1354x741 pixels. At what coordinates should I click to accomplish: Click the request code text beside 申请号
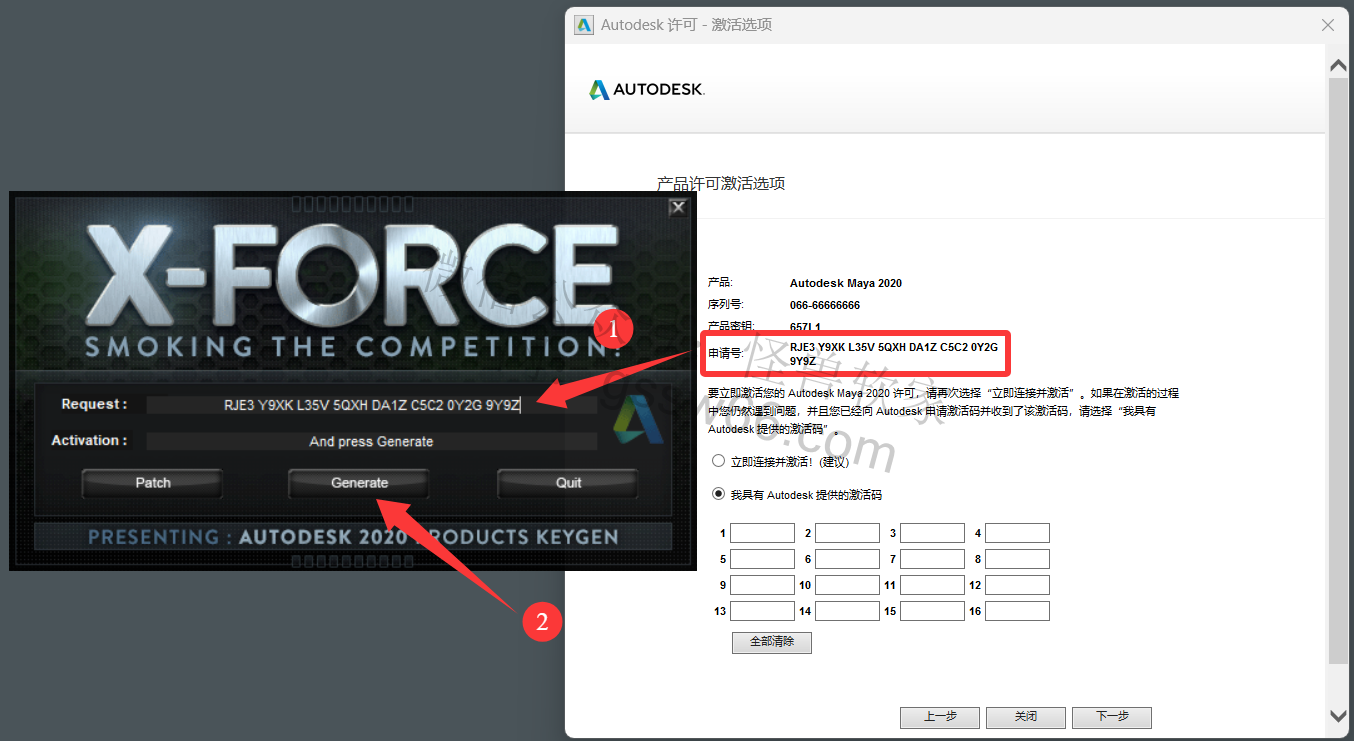click(893, 354)
